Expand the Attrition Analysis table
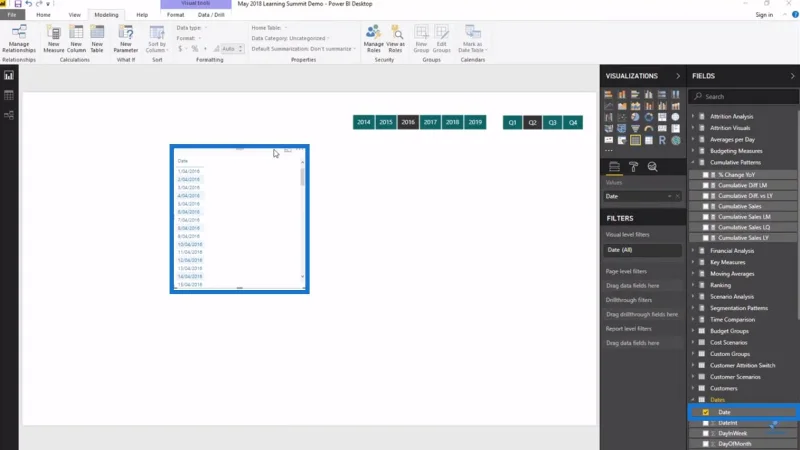 click(x=693, y=116)
